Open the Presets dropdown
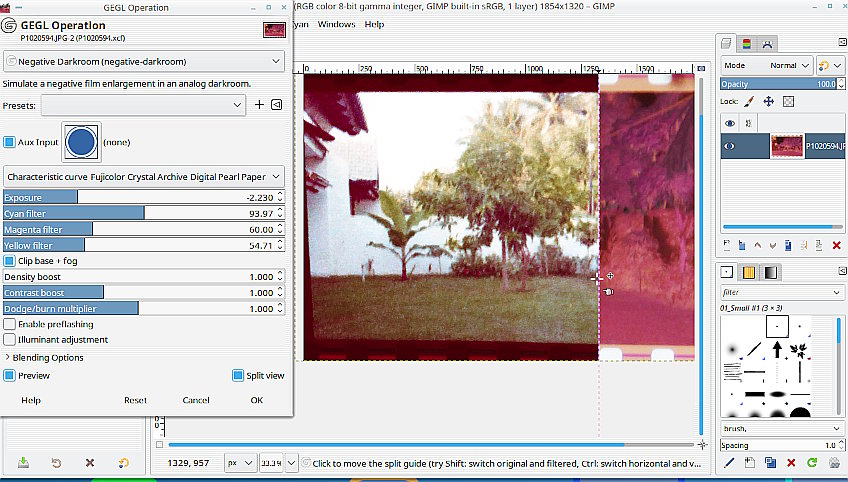Screen dimensions: 848x482 (x=143, y=105)
